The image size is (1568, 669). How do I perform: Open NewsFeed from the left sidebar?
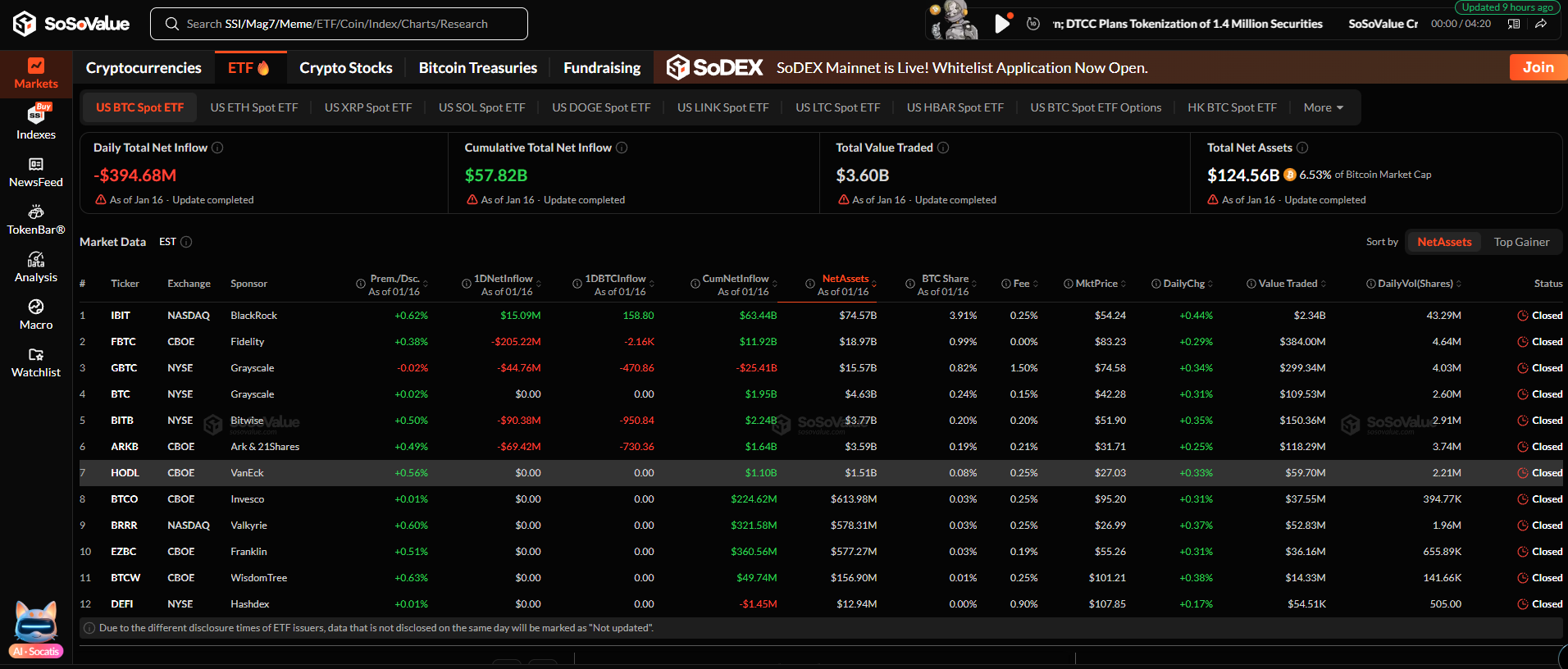click(36, 172)
